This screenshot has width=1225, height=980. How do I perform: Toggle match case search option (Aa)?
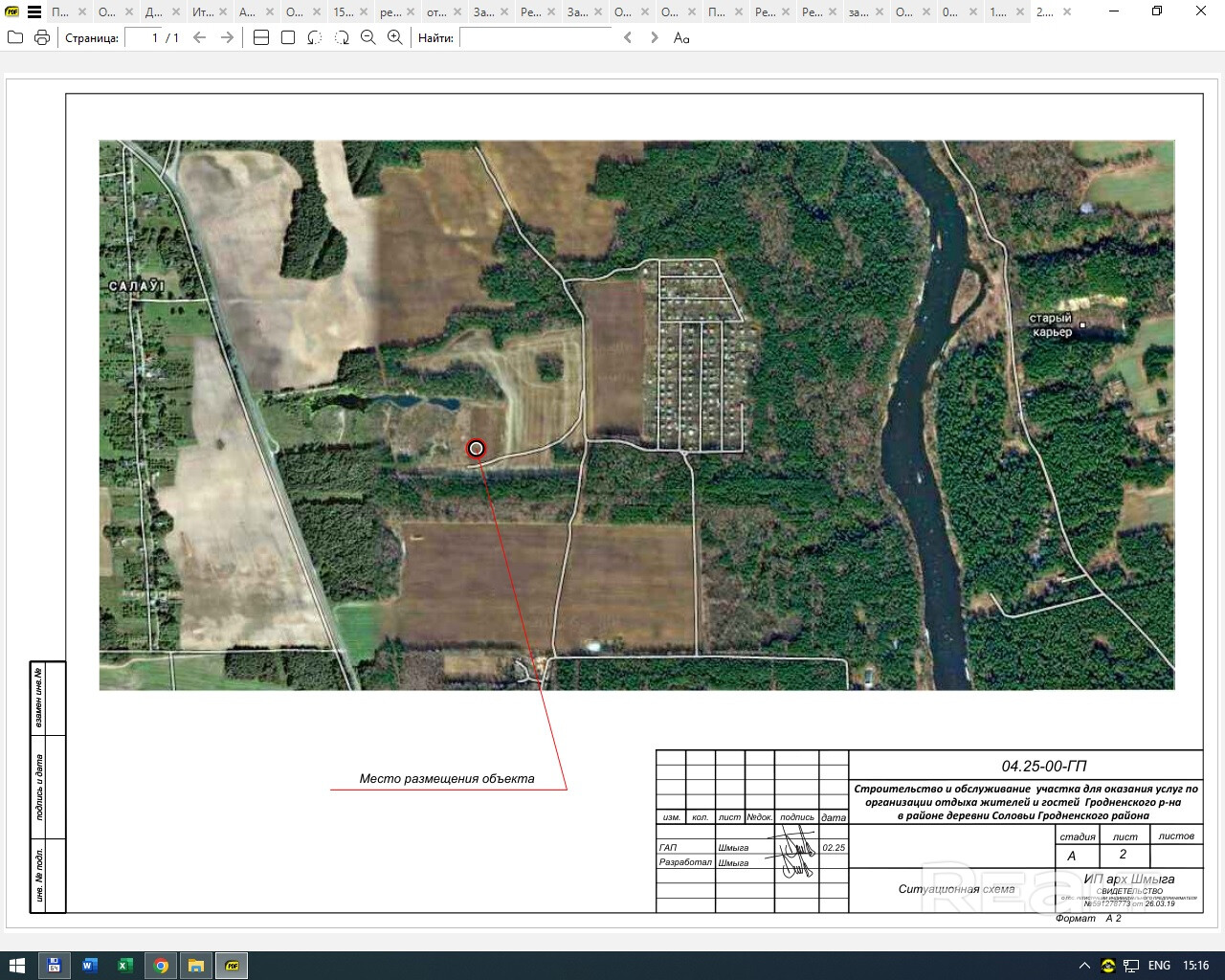click(681, 37)
